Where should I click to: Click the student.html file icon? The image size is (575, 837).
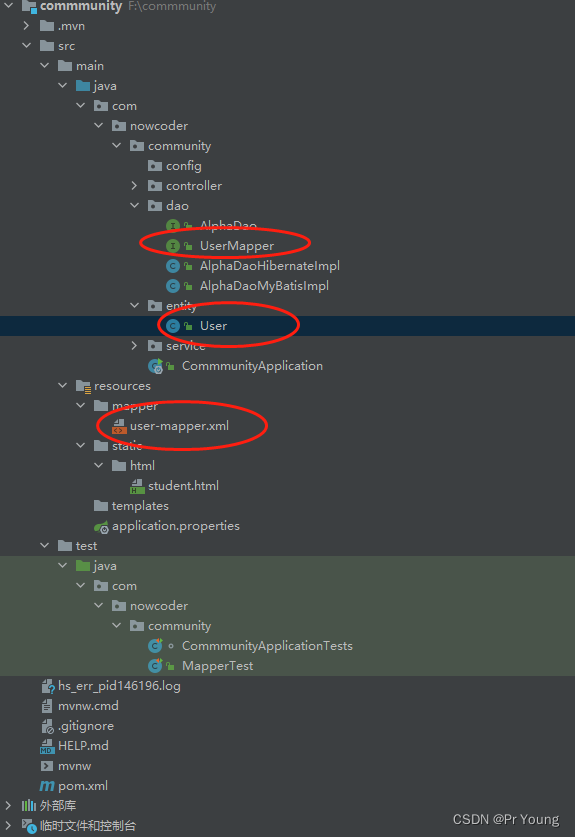[x=137, y=486]
